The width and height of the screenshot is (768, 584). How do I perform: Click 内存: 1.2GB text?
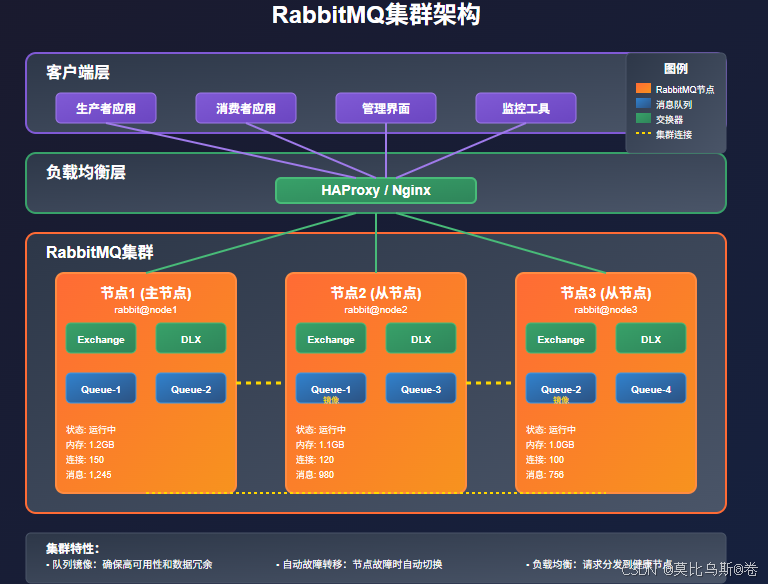90,445
